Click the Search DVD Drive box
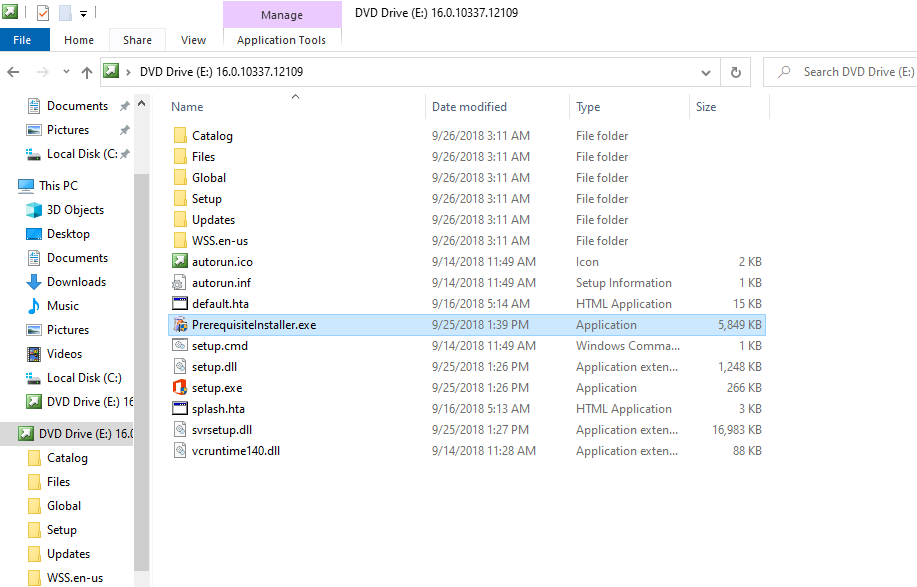Viewport: 917px width, 587px height. coord(842,72)
